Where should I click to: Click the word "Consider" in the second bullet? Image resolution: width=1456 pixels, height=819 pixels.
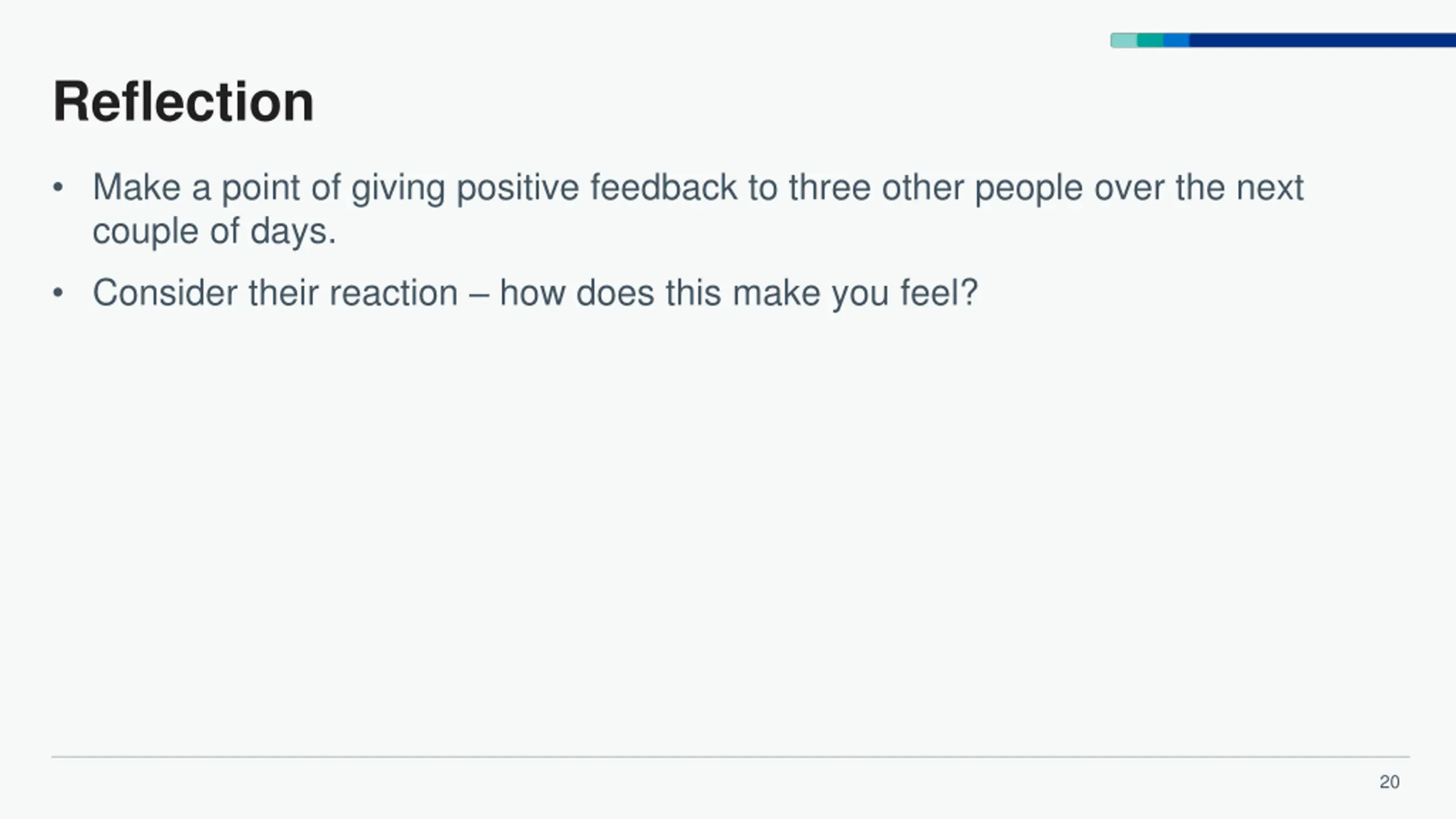(x=165, y=293)
